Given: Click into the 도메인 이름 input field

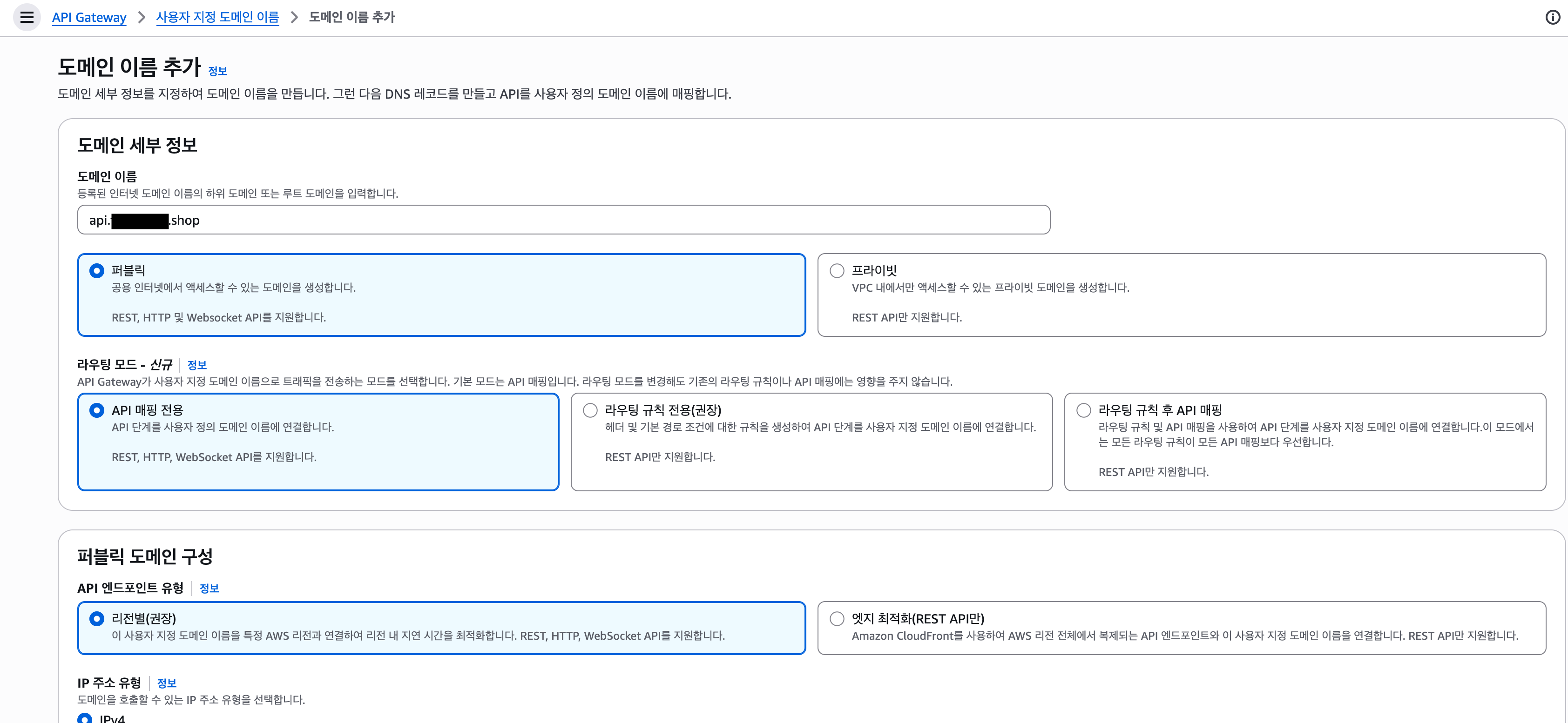Looking at the screenshot, I should pos(563,220).
